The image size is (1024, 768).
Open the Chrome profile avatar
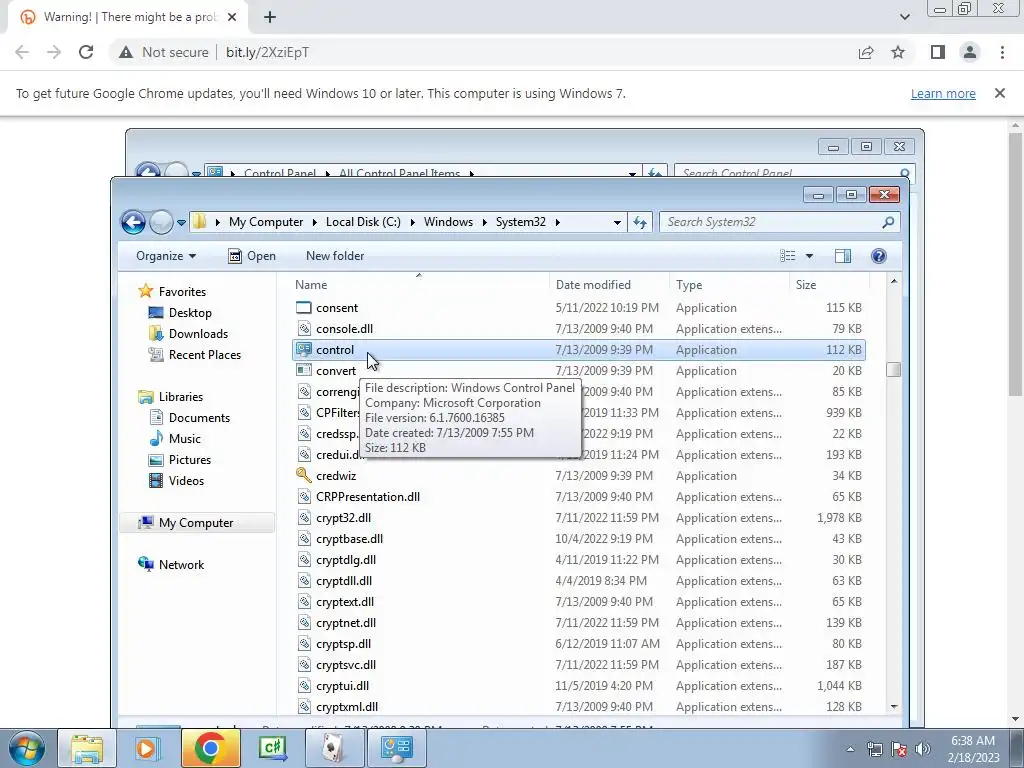[x=970, y=52]
